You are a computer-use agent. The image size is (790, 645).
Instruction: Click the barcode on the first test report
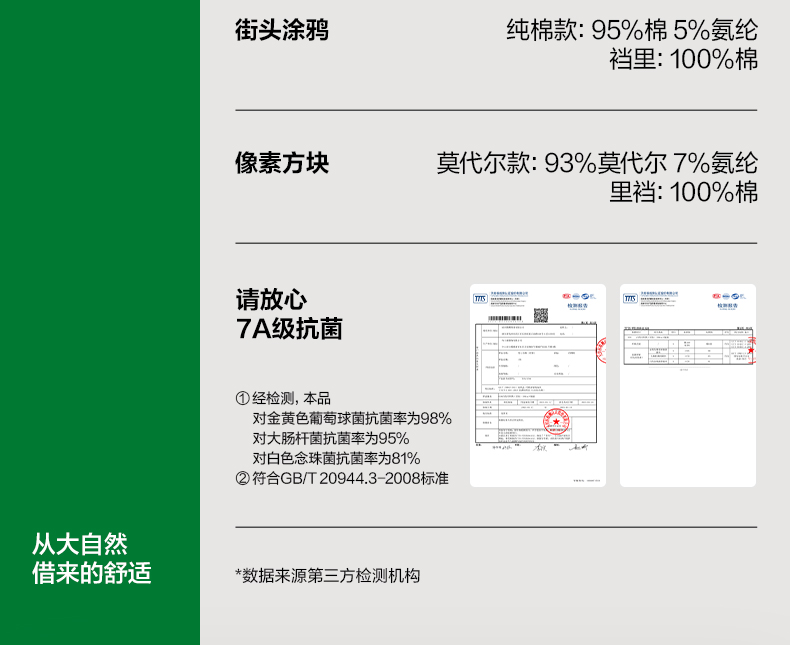501,317
